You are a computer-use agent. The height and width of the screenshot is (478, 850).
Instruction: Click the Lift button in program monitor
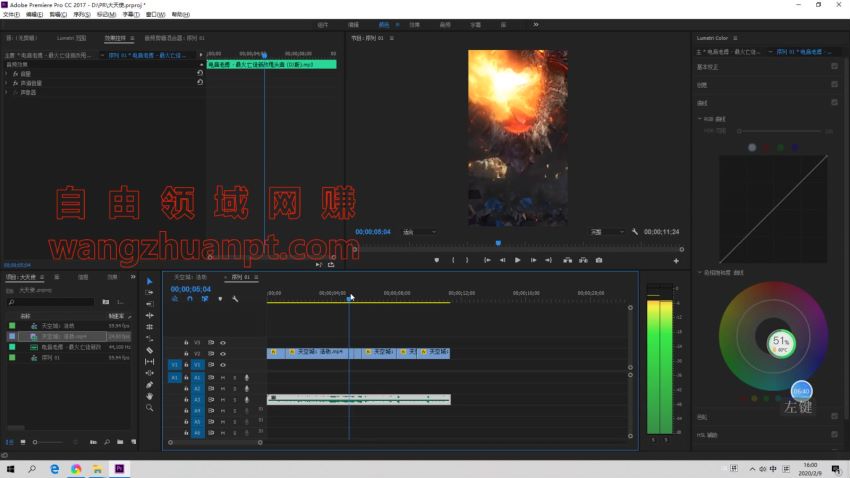coord(568,260)
